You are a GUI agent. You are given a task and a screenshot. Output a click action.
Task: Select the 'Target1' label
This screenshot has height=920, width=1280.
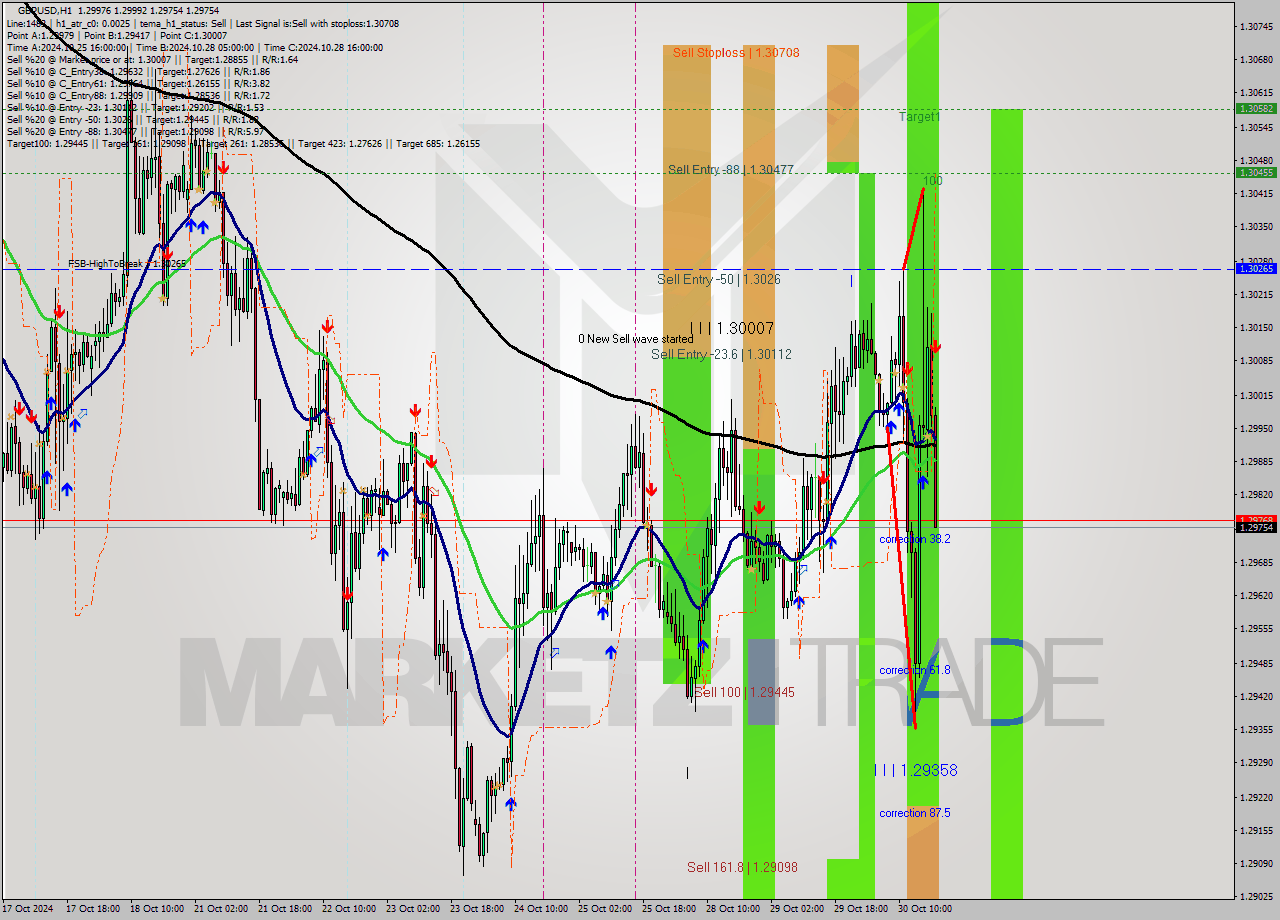coord(919,117)
